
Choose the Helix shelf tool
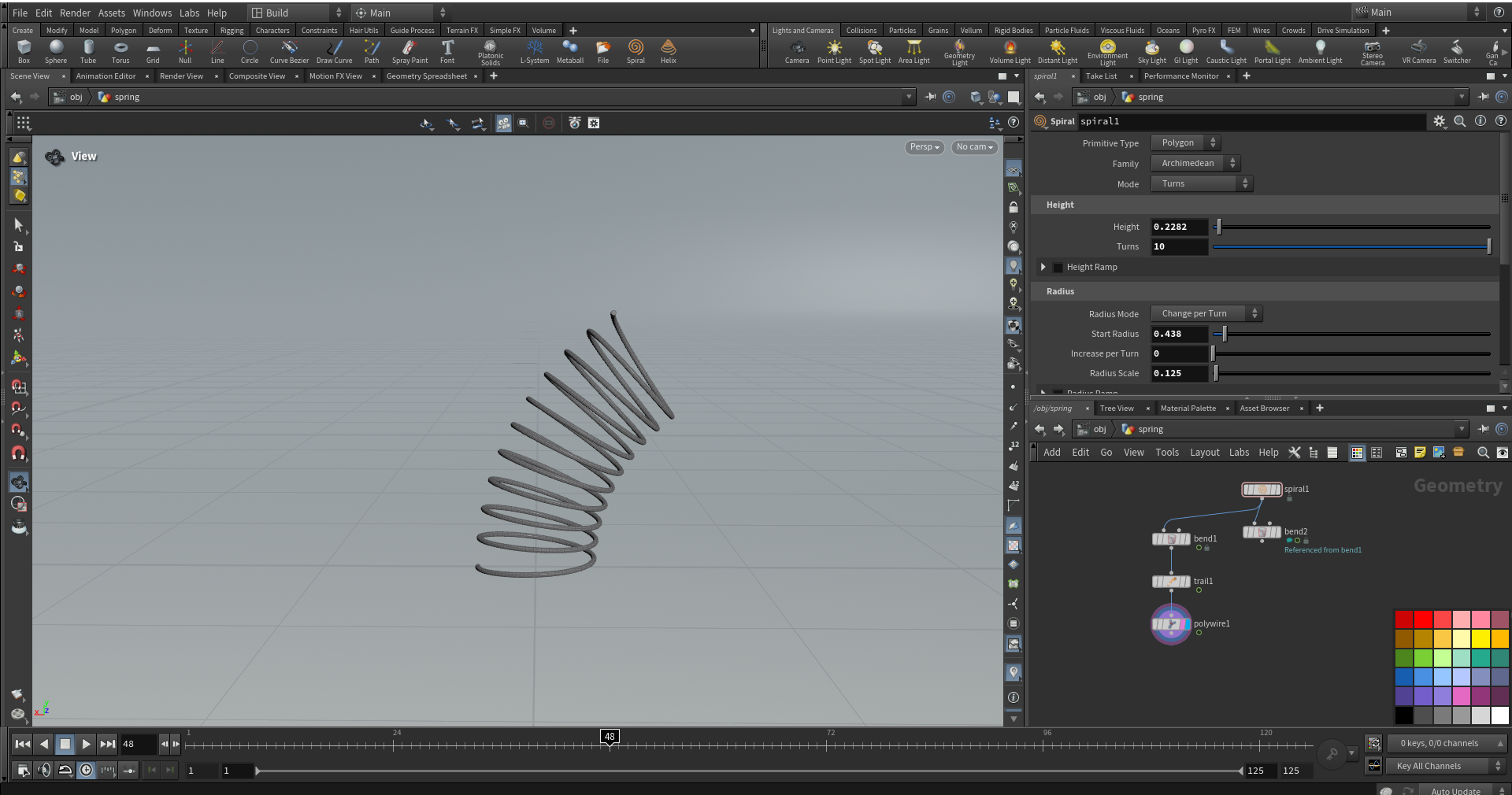[x=668, y=52]
